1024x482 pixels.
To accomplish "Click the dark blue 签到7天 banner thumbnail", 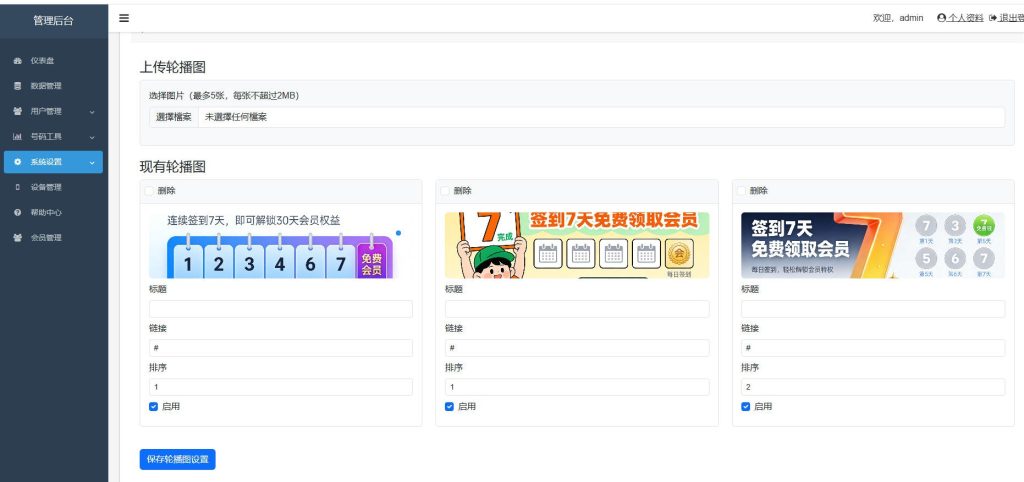I will (x=873, y=246).
